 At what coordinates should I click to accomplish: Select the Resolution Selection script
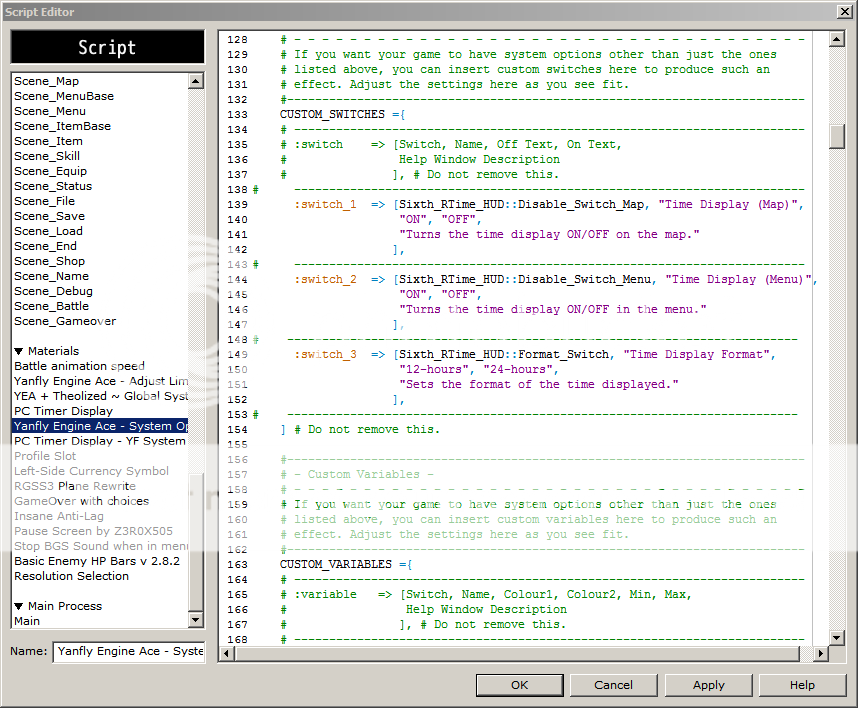click(71, 576)
